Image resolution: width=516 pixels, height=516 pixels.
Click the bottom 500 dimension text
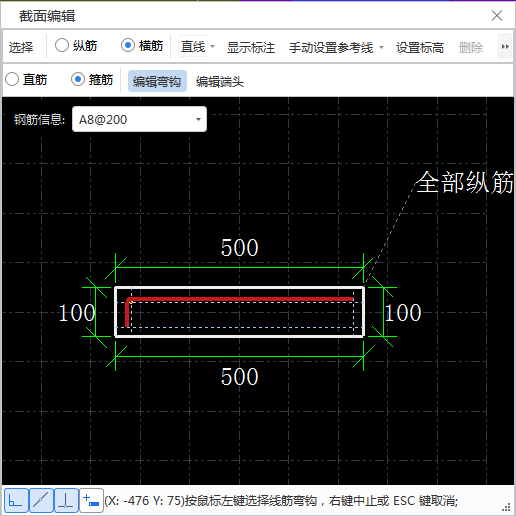coord(239,377)
